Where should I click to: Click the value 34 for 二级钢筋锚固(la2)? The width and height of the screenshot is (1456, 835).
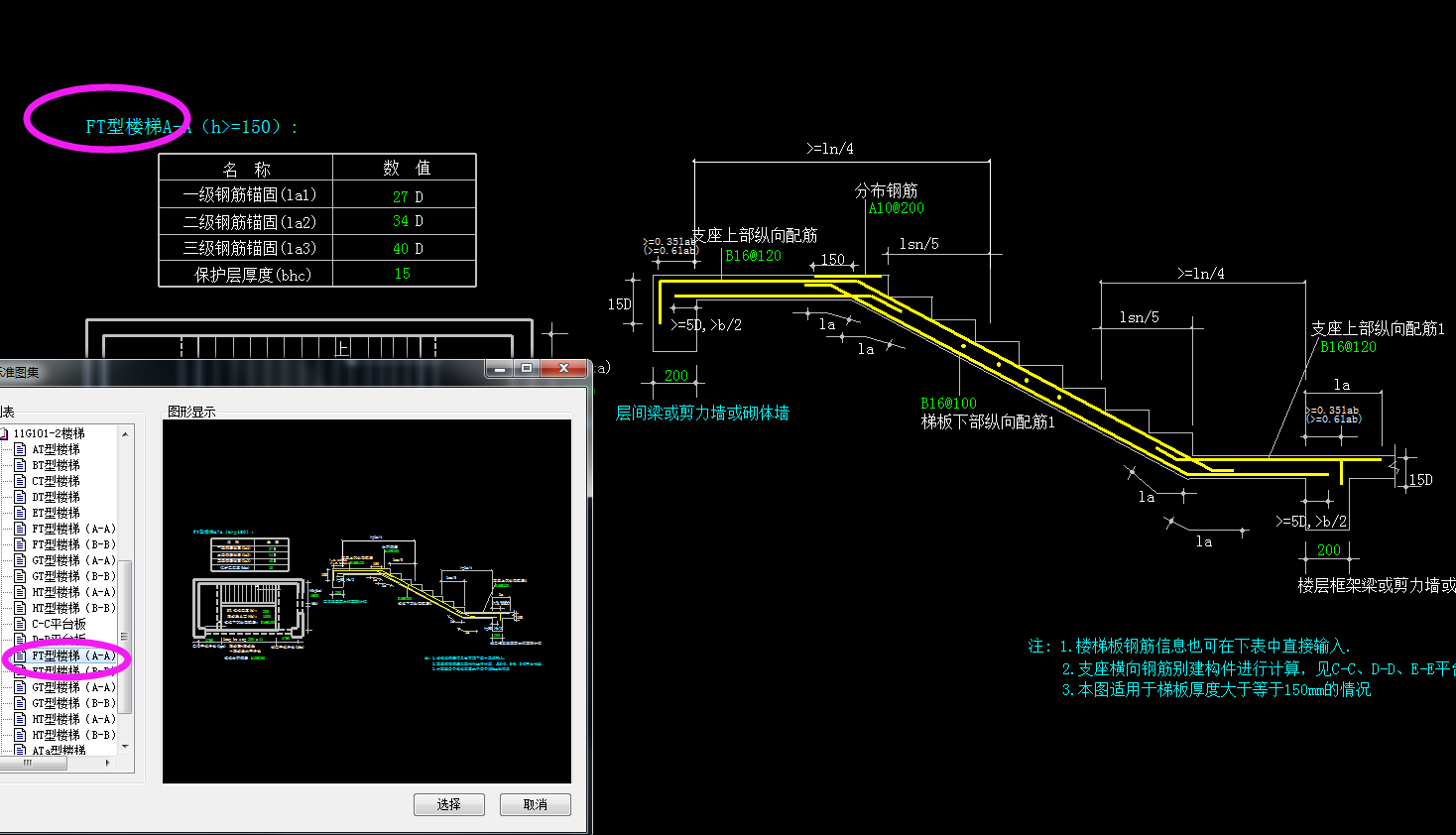(401, 221)
